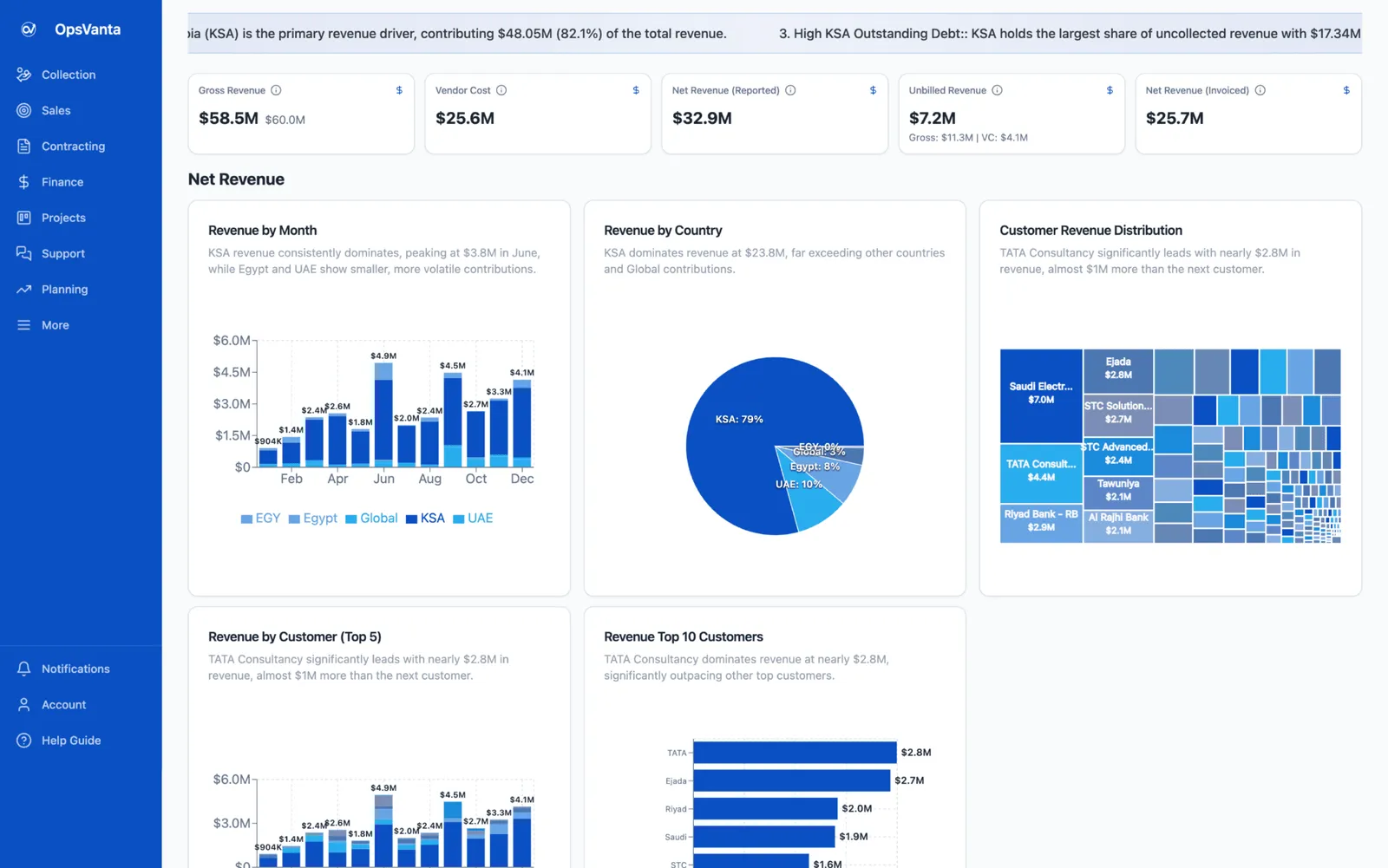Click June $4.9M bar in Revenue by Month
Image resolution: width=1388 pixels, height=868 pixels.
[x=383, y=414]
